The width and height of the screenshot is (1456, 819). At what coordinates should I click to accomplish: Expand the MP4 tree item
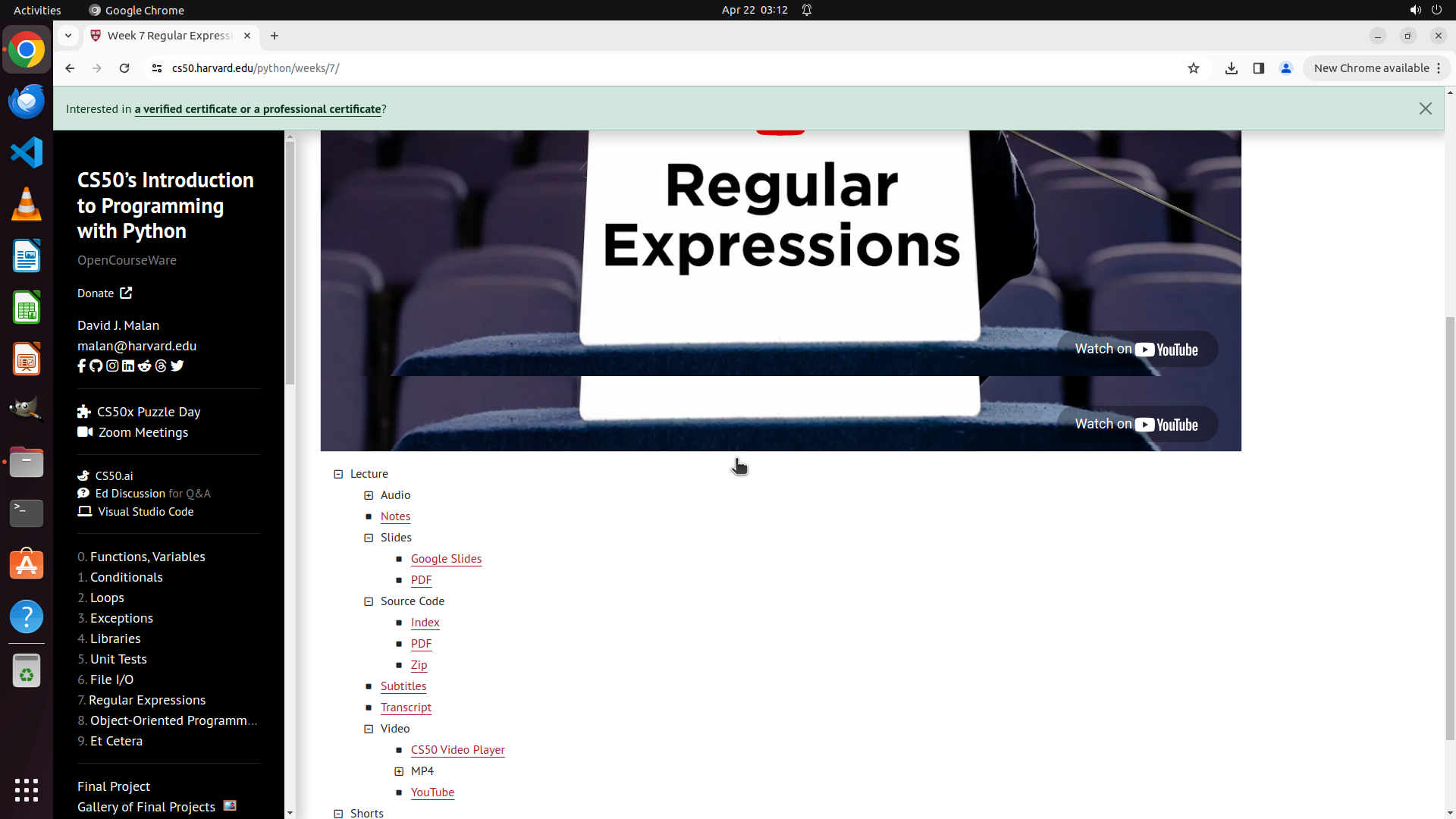(399, 771)
